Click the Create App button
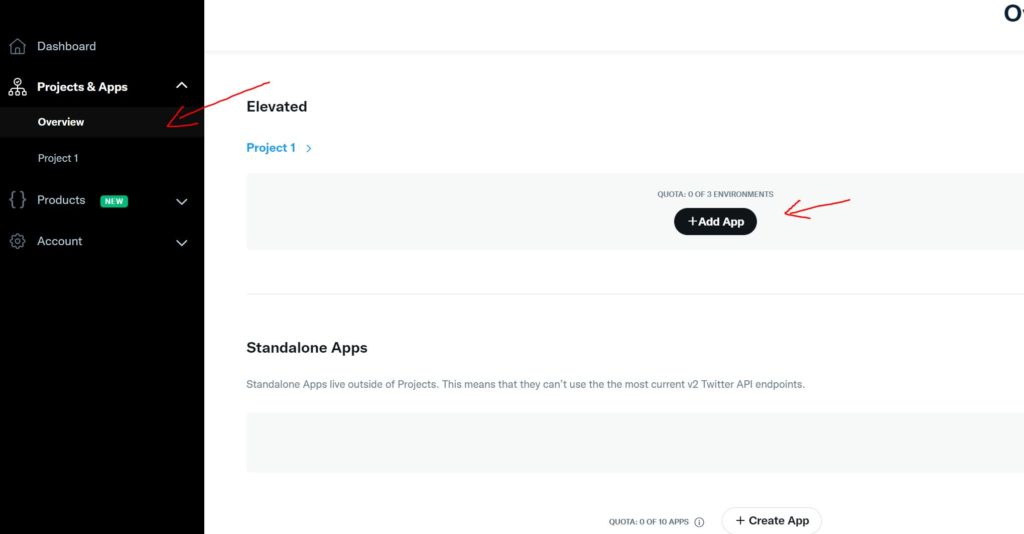This screenshot has width=1024, height=534. click(x=772, y=520)
